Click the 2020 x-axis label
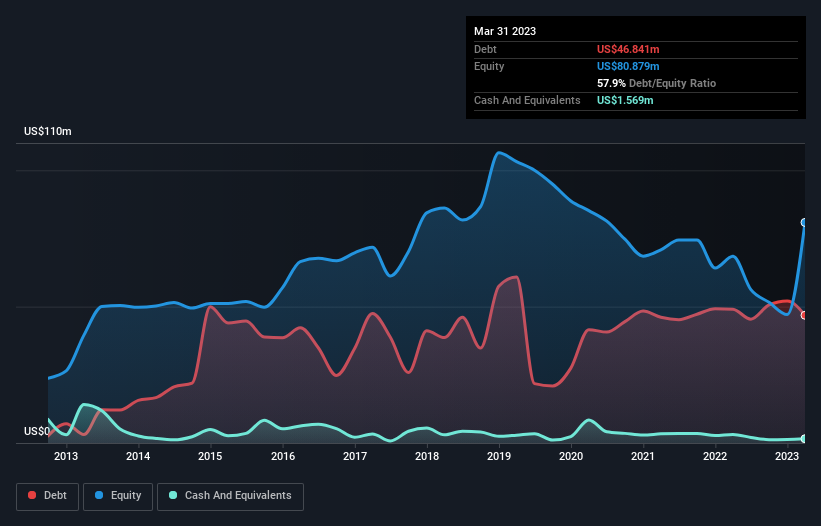 [x=571, y=456]
